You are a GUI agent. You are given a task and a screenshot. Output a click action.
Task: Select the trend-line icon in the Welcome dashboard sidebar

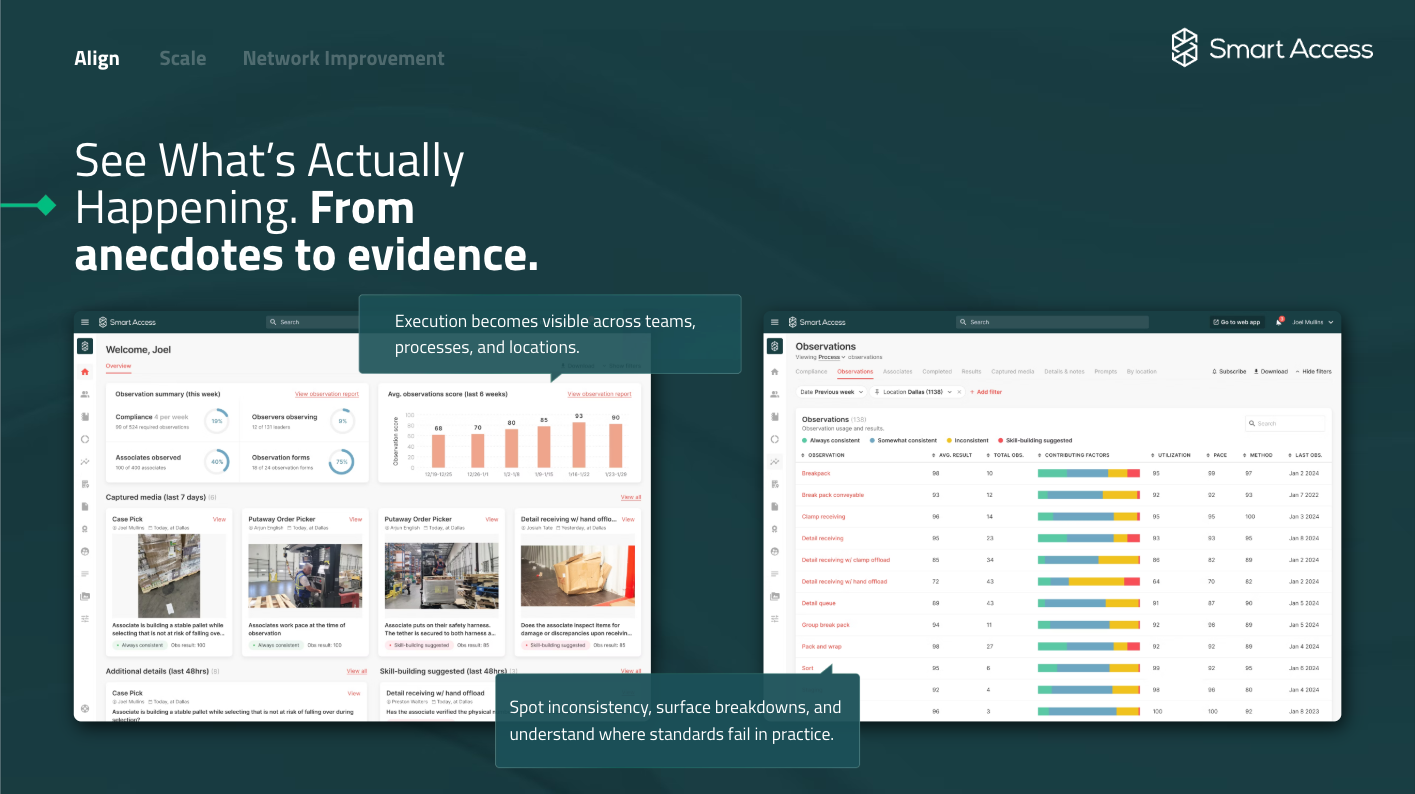tap(85, 462)
